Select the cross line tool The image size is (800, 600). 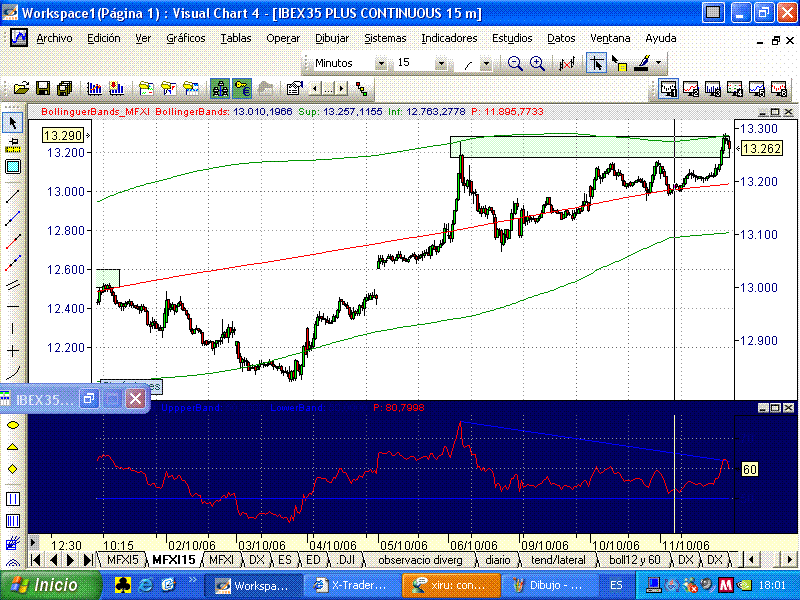tap(13, 351)
